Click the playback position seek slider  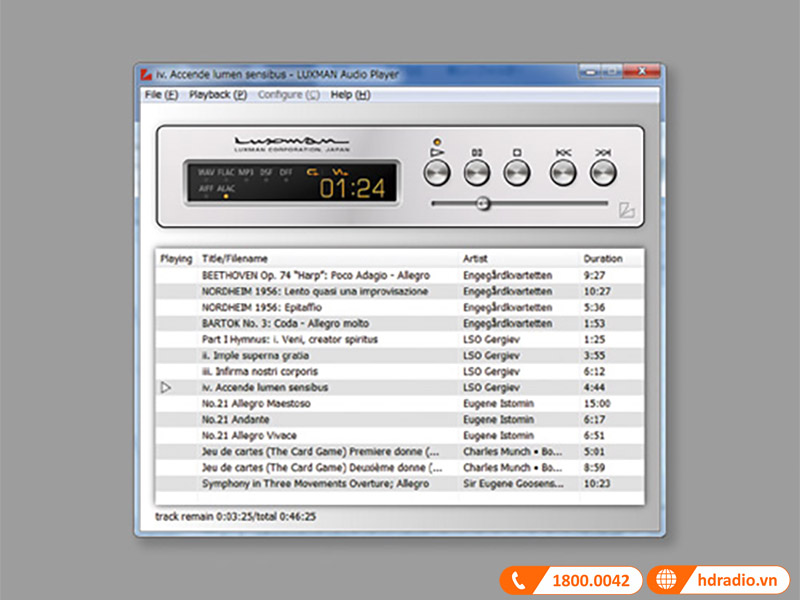tap(485, 203)
